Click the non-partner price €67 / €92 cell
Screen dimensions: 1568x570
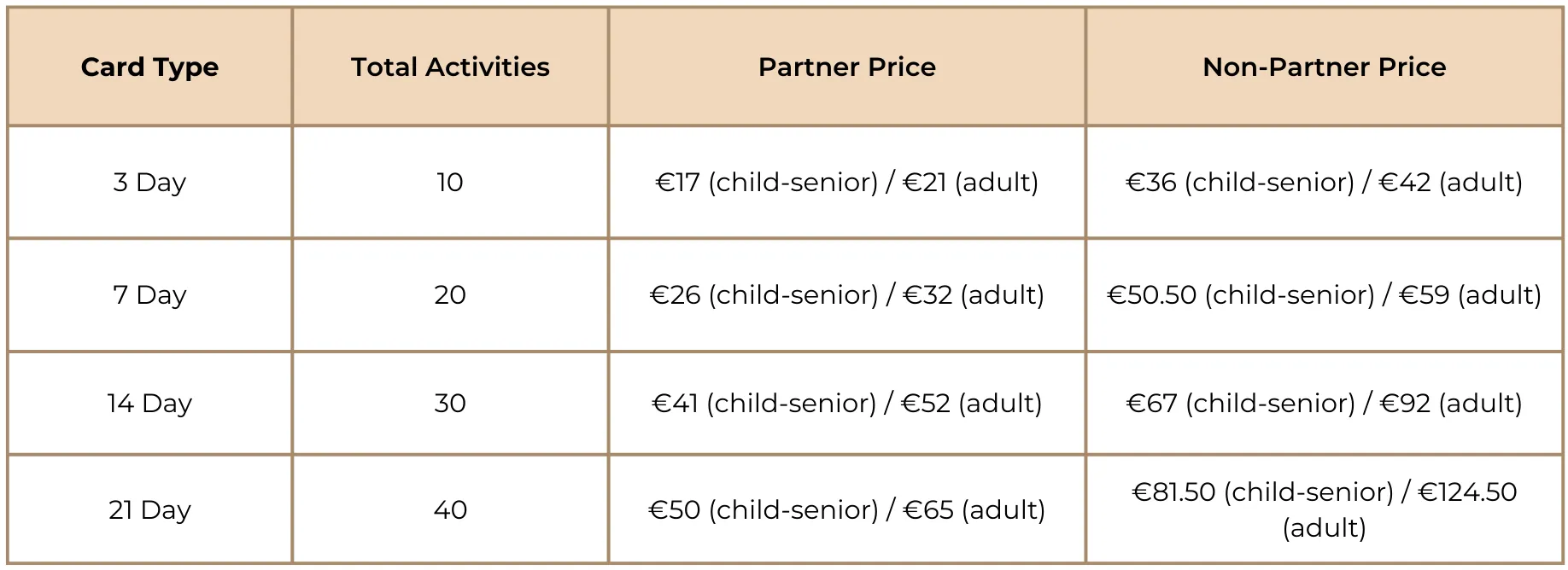click(x=1324, y=403)
